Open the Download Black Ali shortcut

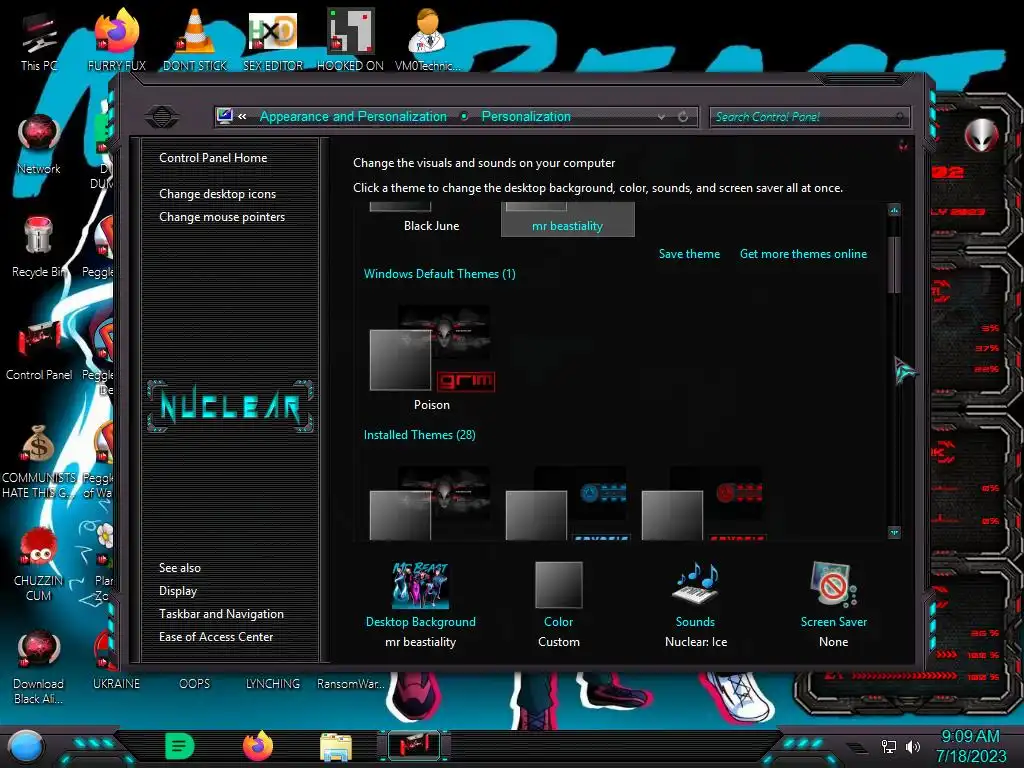39,667
